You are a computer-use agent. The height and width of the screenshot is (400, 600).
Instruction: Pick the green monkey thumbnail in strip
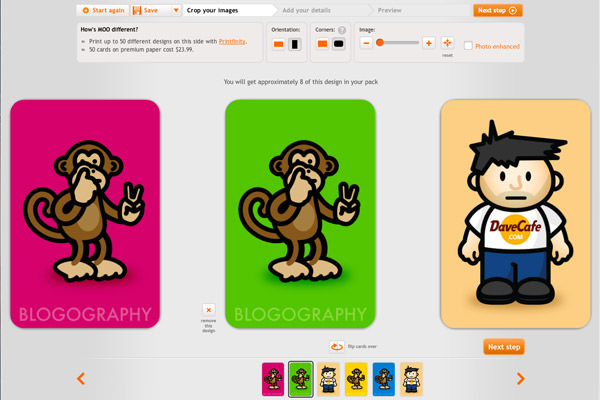pyautogui.click(x=301, y=379)
